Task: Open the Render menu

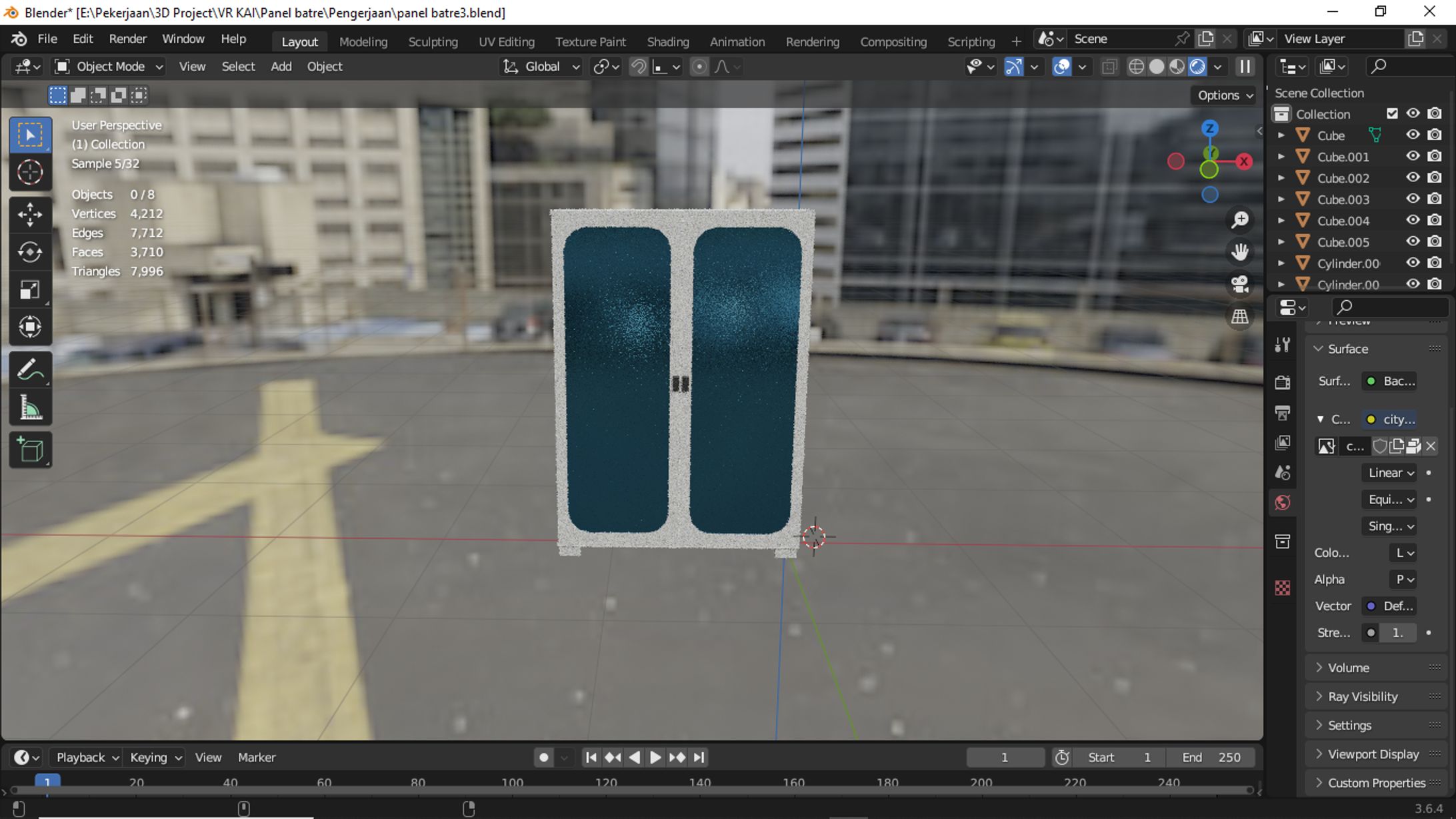Action: (127, 39)
